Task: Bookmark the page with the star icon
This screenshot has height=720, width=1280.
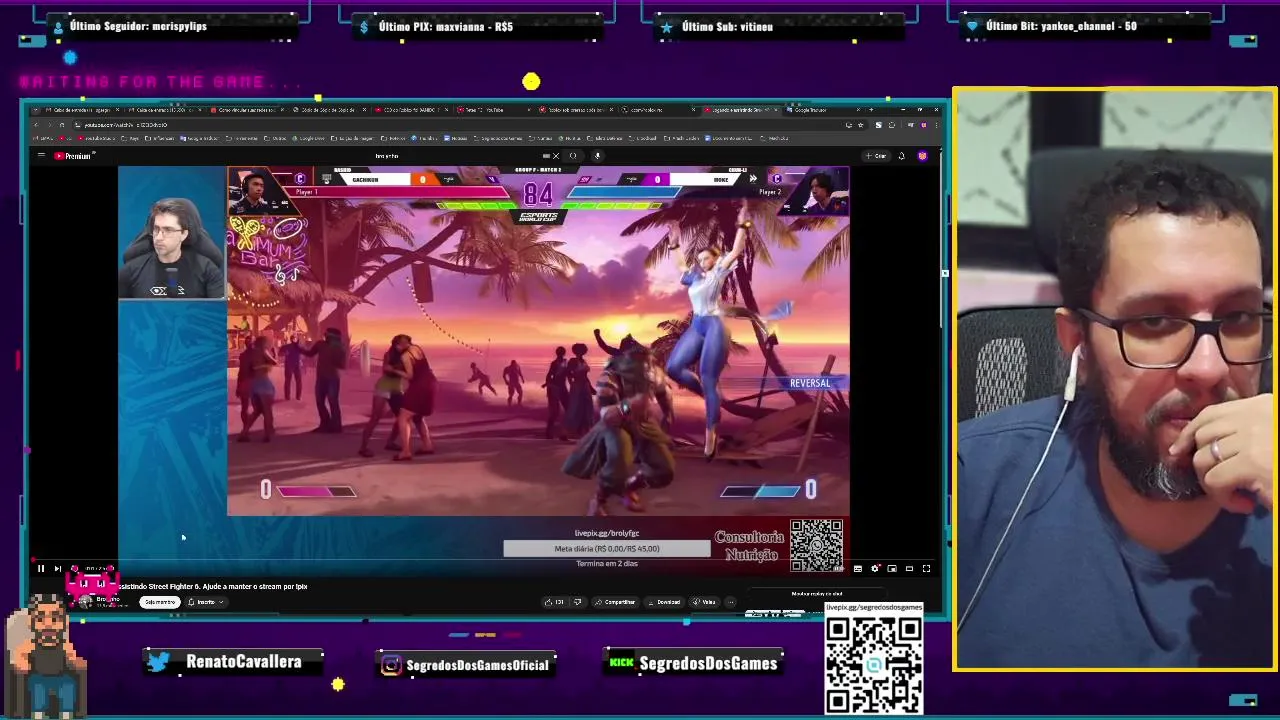Action: (861, 125)
